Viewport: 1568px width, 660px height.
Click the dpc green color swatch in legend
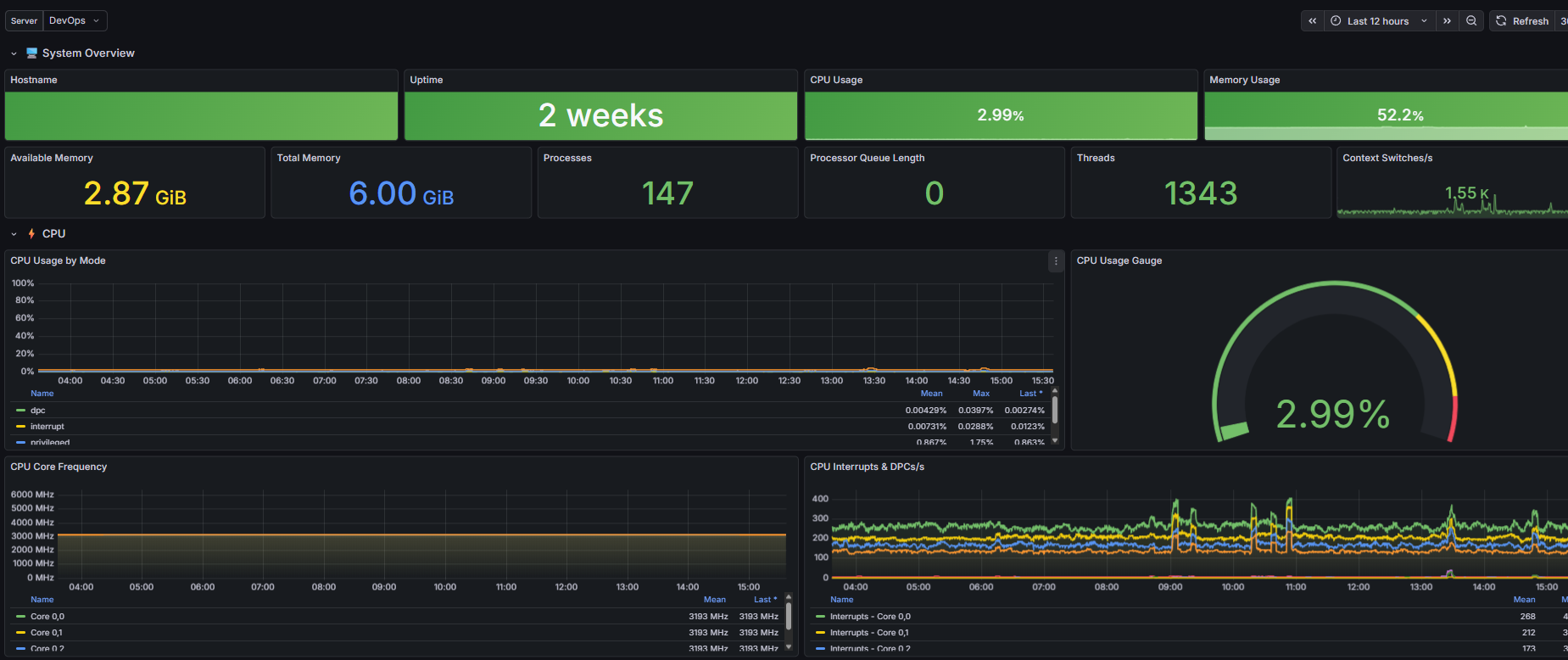pyautogui.click(x=20, y=411)
